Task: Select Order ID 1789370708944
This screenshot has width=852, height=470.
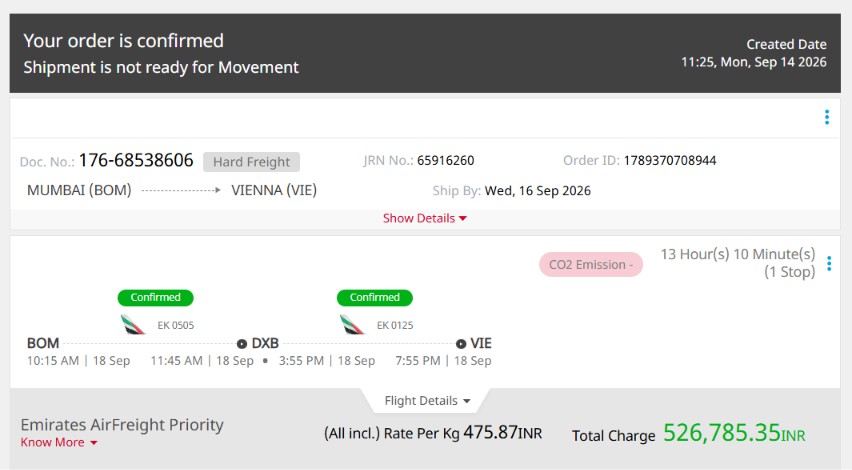Action: coord(670,161)
